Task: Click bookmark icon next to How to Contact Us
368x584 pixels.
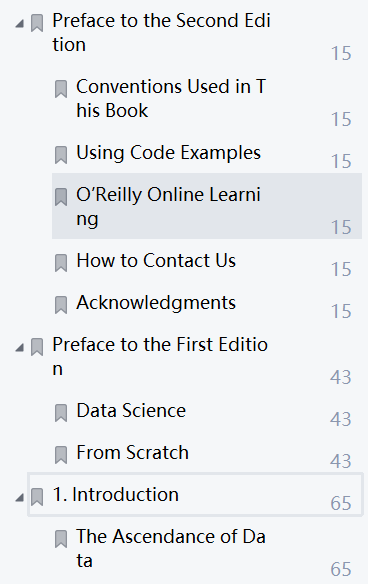Action: 61,263
